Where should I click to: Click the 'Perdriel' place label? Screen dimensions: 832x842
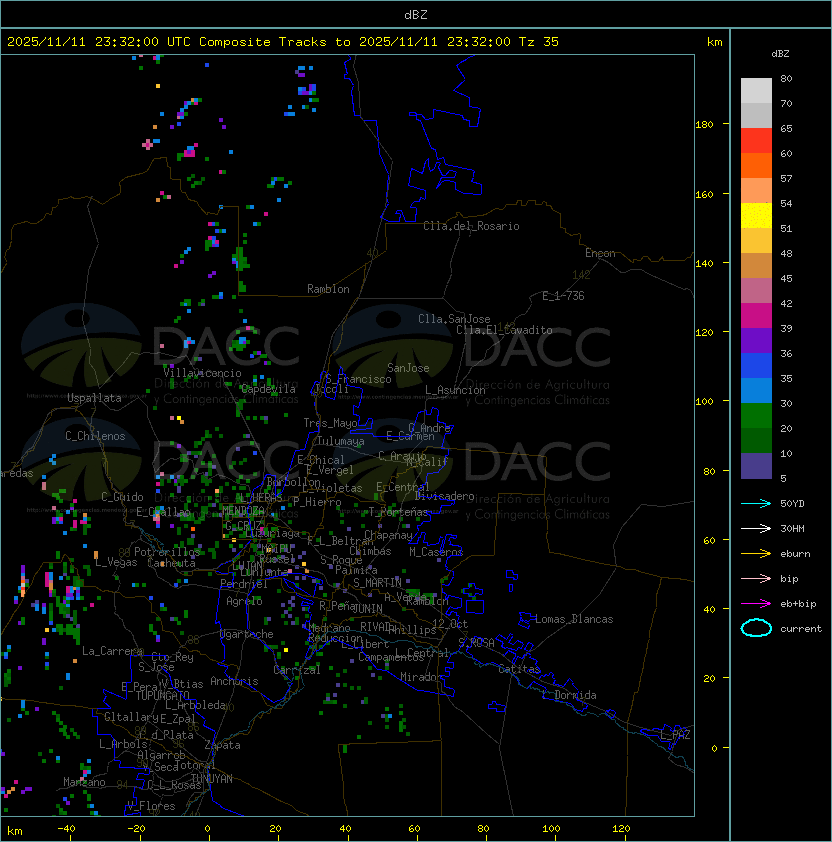click(243, 584)
